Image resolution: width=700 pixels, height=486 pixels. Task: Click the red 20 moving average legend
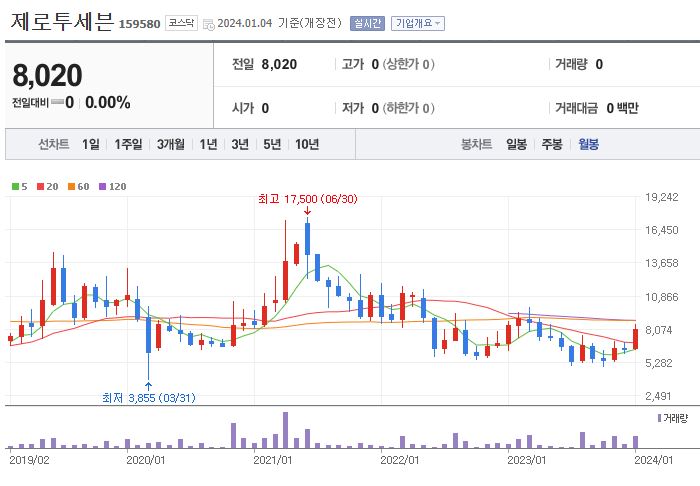click(48, 187)
